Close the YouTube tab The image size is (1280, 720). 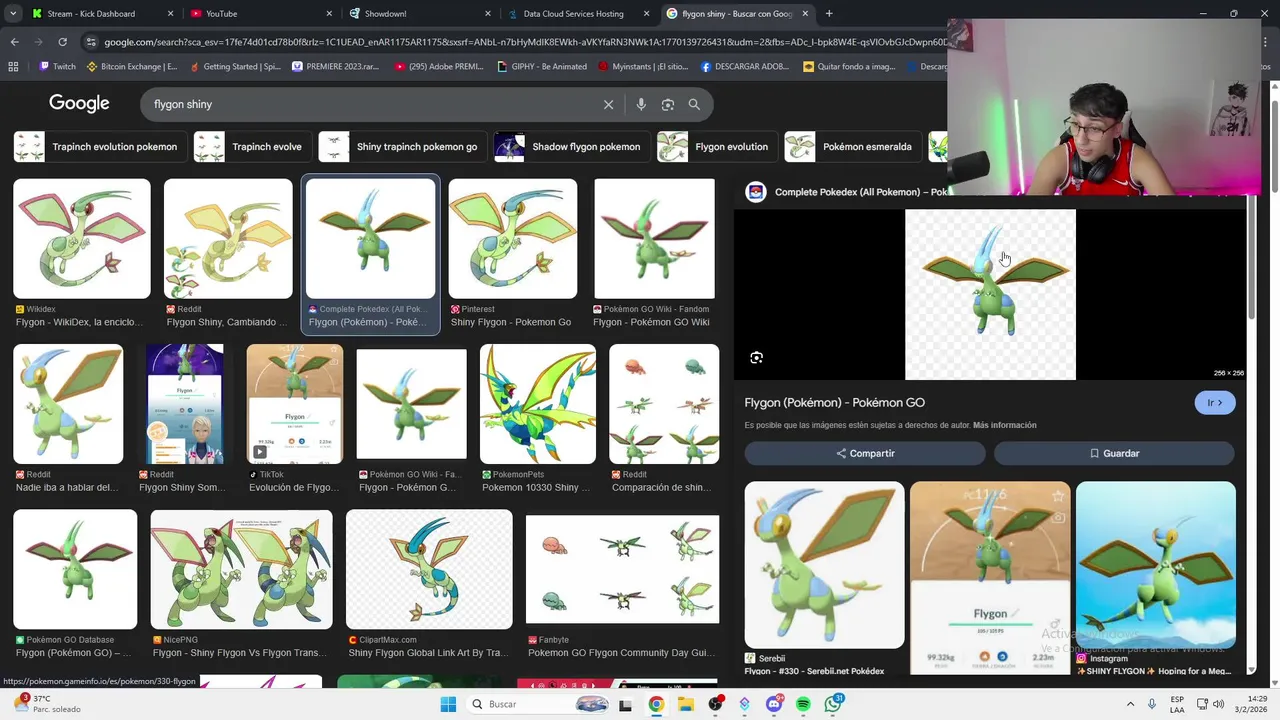click(x=329, y=14)
